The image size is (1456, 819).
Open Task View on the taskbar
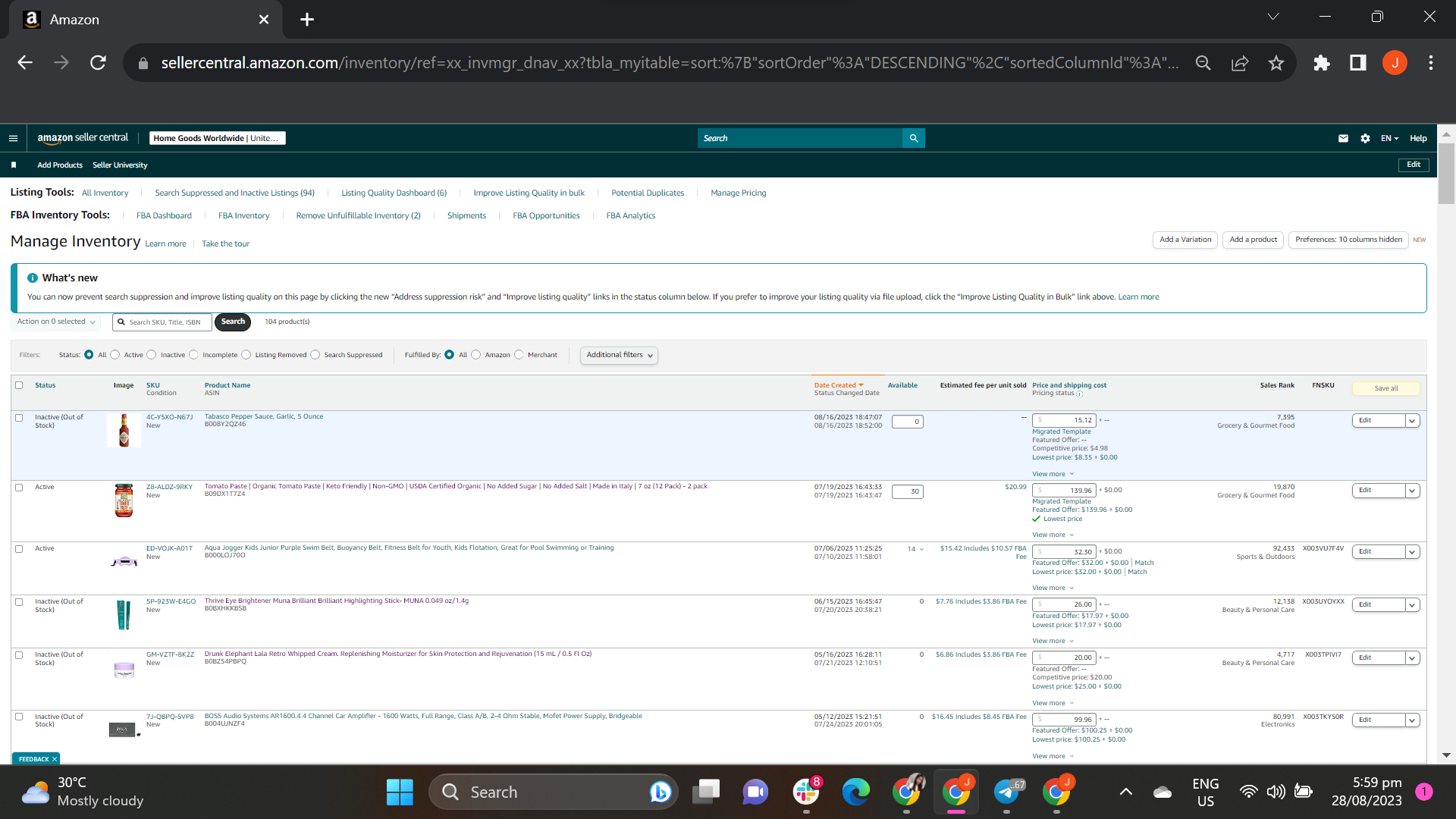coord(706,792)
